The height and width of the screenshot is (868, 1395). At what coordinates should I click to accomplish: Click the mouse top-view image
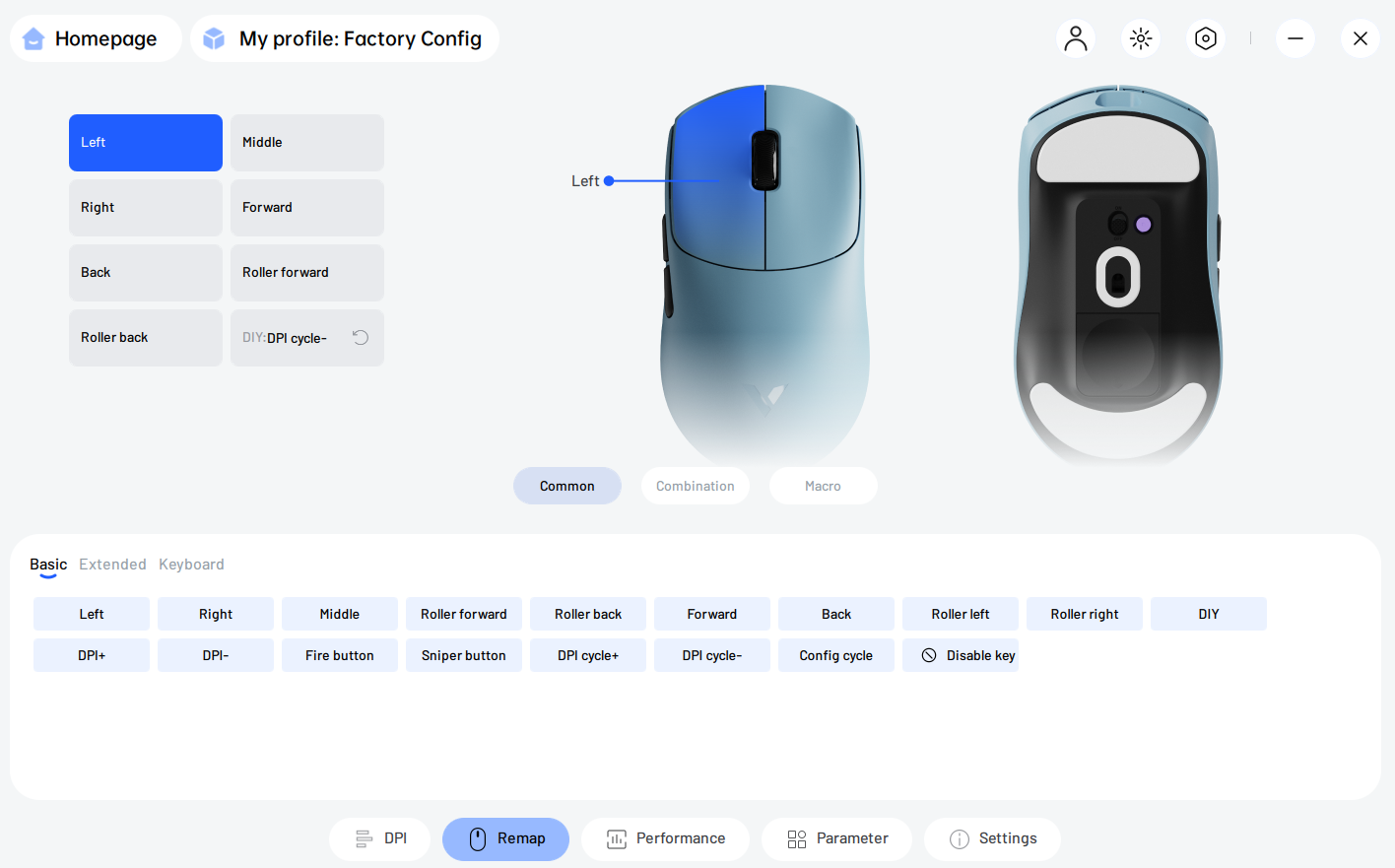coord(765,275)
